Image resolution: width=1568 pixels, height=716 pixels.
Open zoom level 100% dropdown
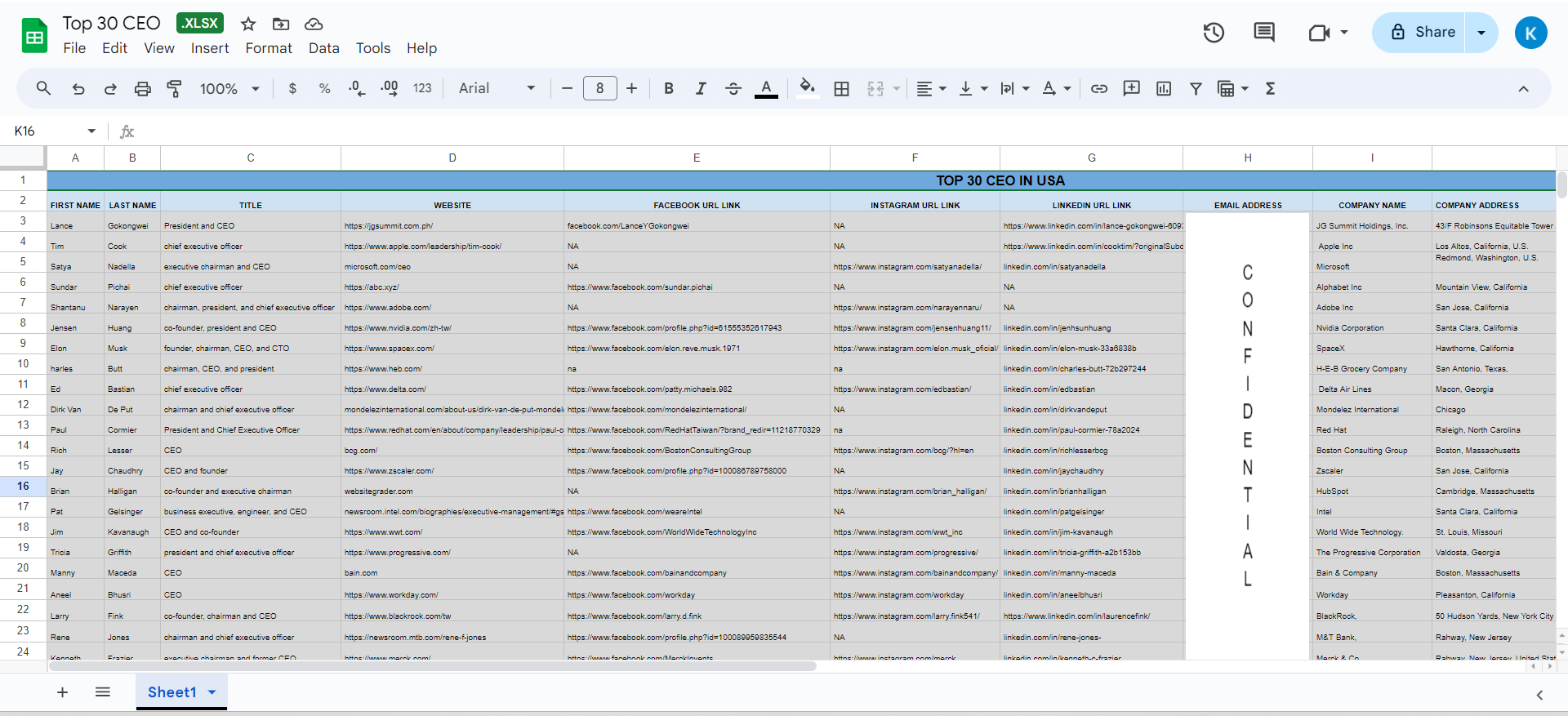[x=229, y=88]
